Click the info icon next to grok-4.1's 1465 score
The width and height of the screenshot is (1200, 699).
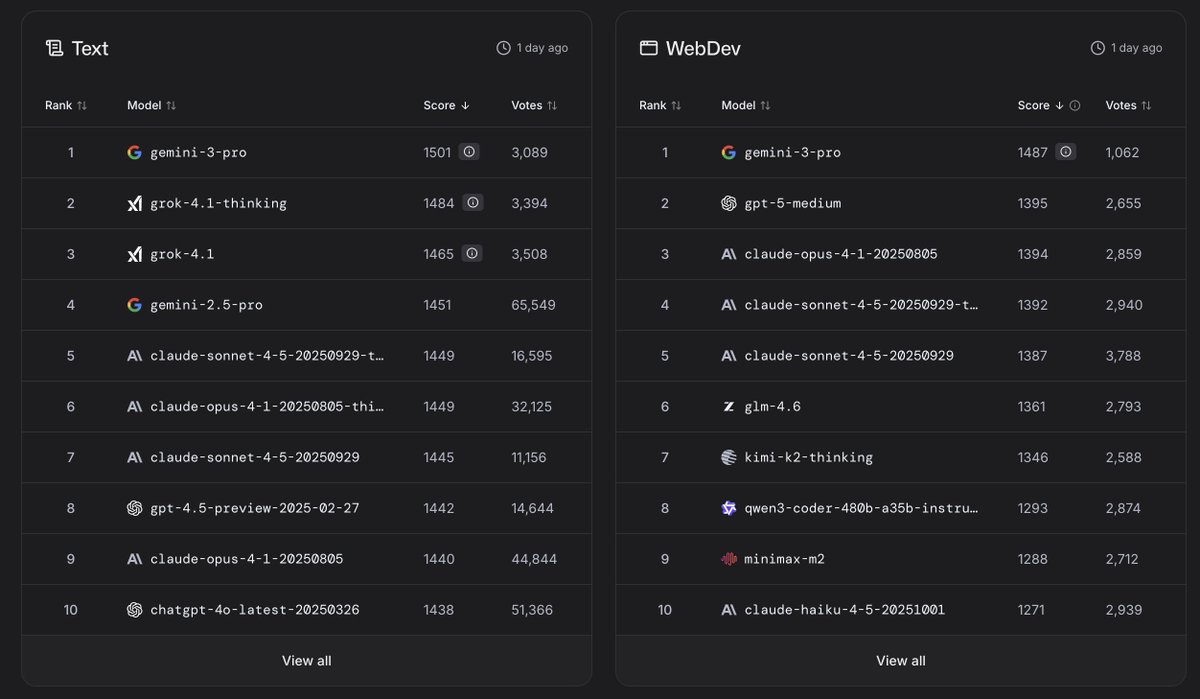tap(471, 253)
